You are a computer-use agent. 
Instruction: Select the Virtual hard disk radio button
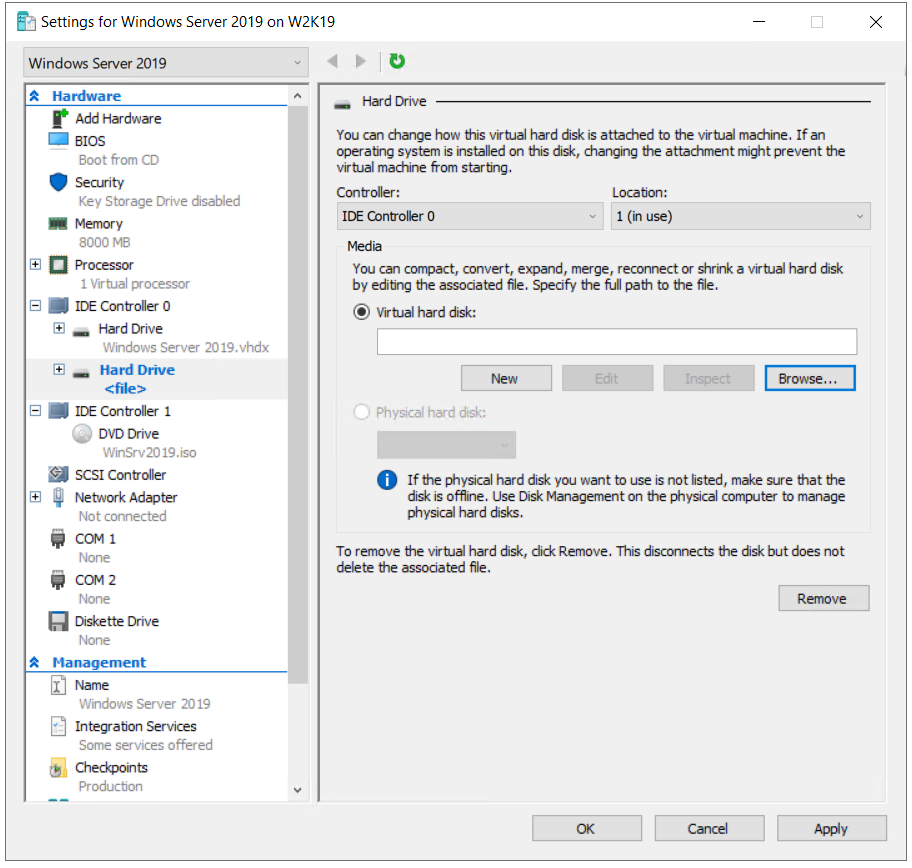[362, 312]
